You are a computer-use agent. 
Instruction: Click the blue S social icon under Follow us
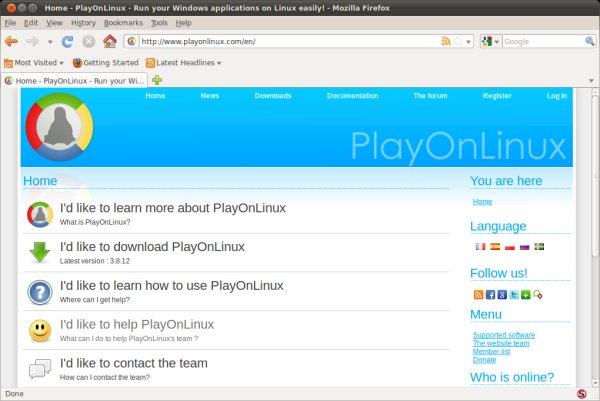(502, 295)
